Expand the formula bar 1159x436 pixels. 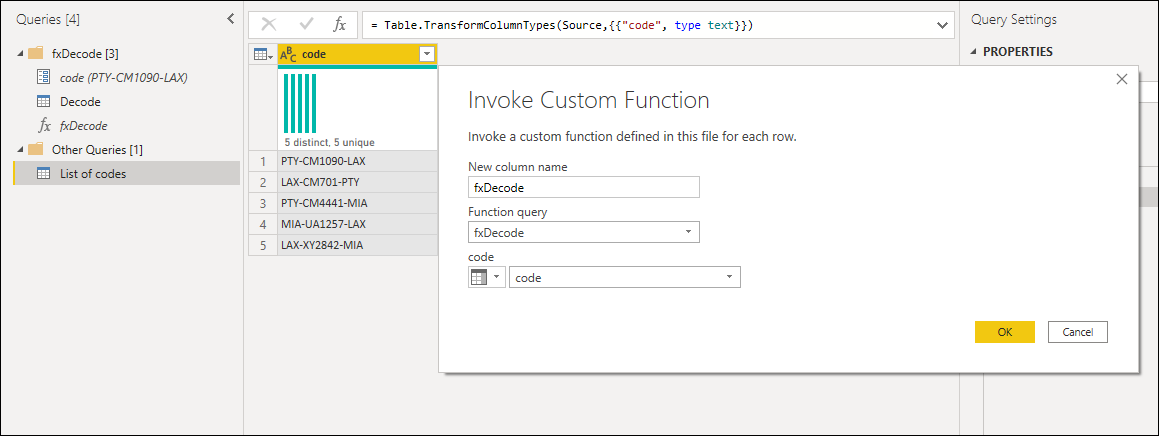942,25
